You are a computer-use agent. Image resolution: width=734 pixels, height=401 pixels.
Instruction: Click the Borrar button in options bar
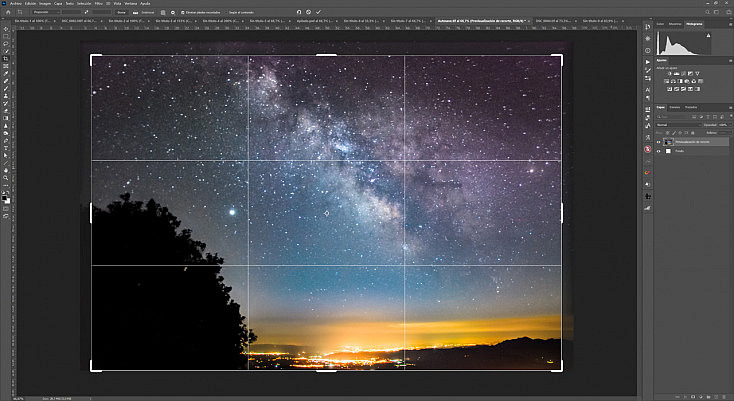[121, 12]
